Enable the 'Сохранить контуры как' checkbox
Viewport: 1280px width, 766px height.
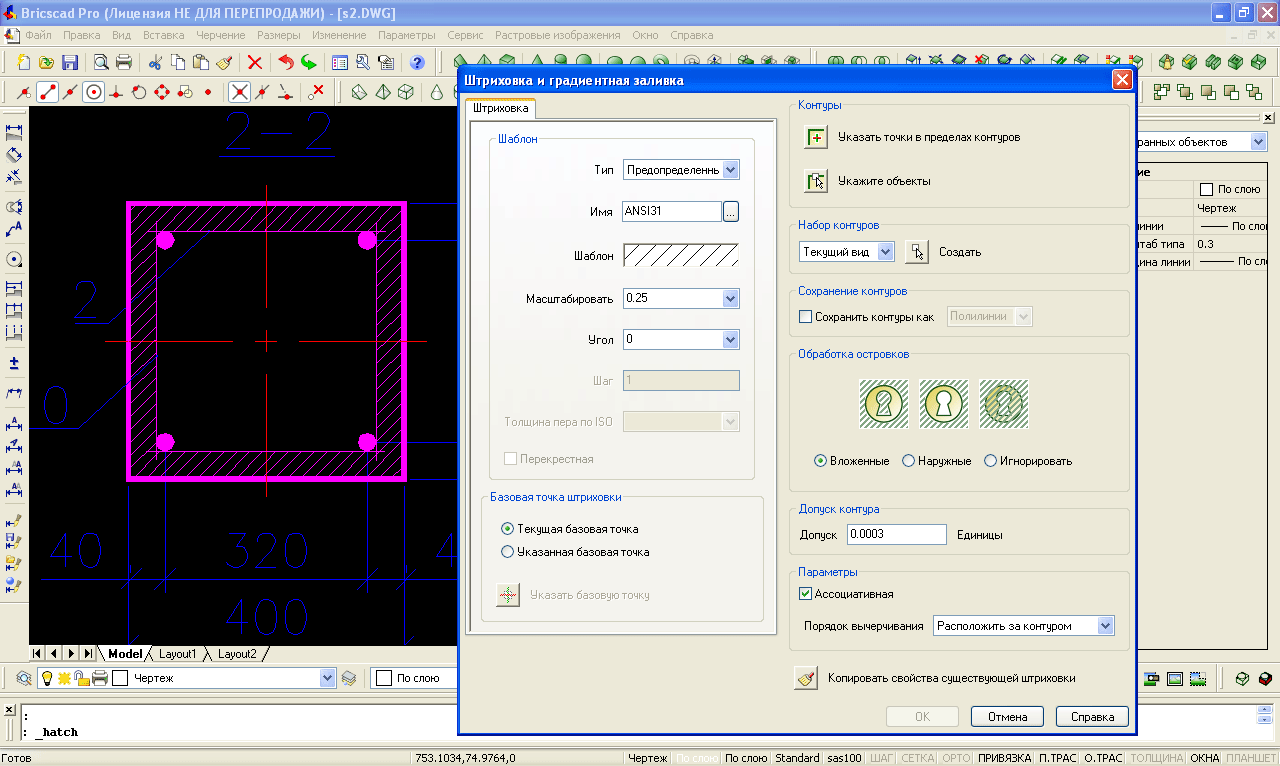[x=806, y=317]
